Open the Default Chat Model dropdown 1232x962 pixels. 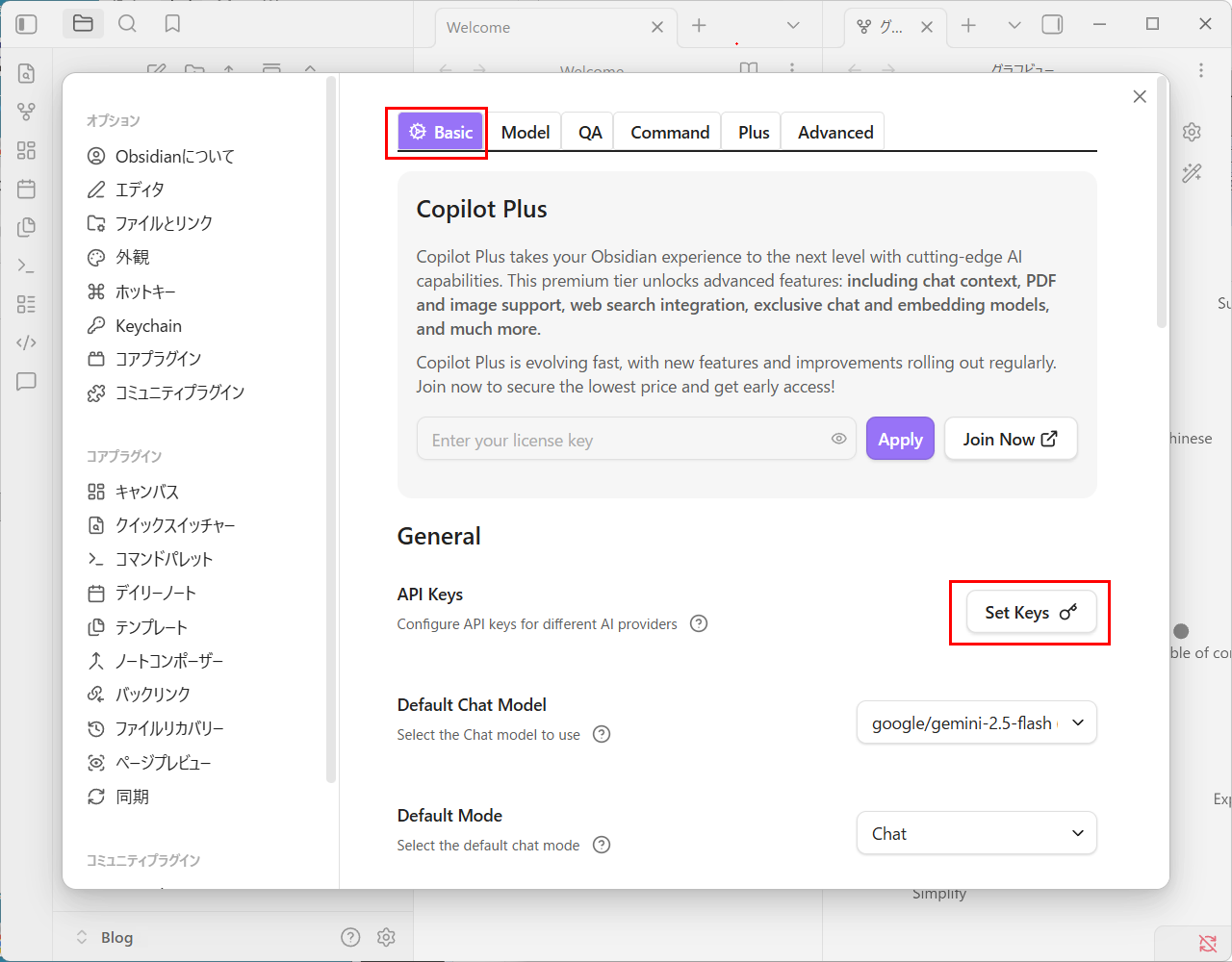(976, 722)
